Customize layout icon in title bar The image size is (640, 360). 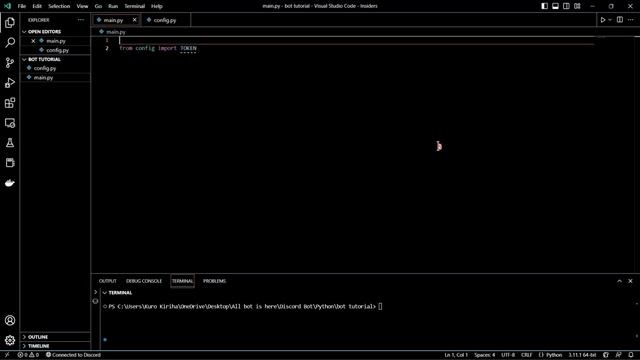[x=577, y=6]
